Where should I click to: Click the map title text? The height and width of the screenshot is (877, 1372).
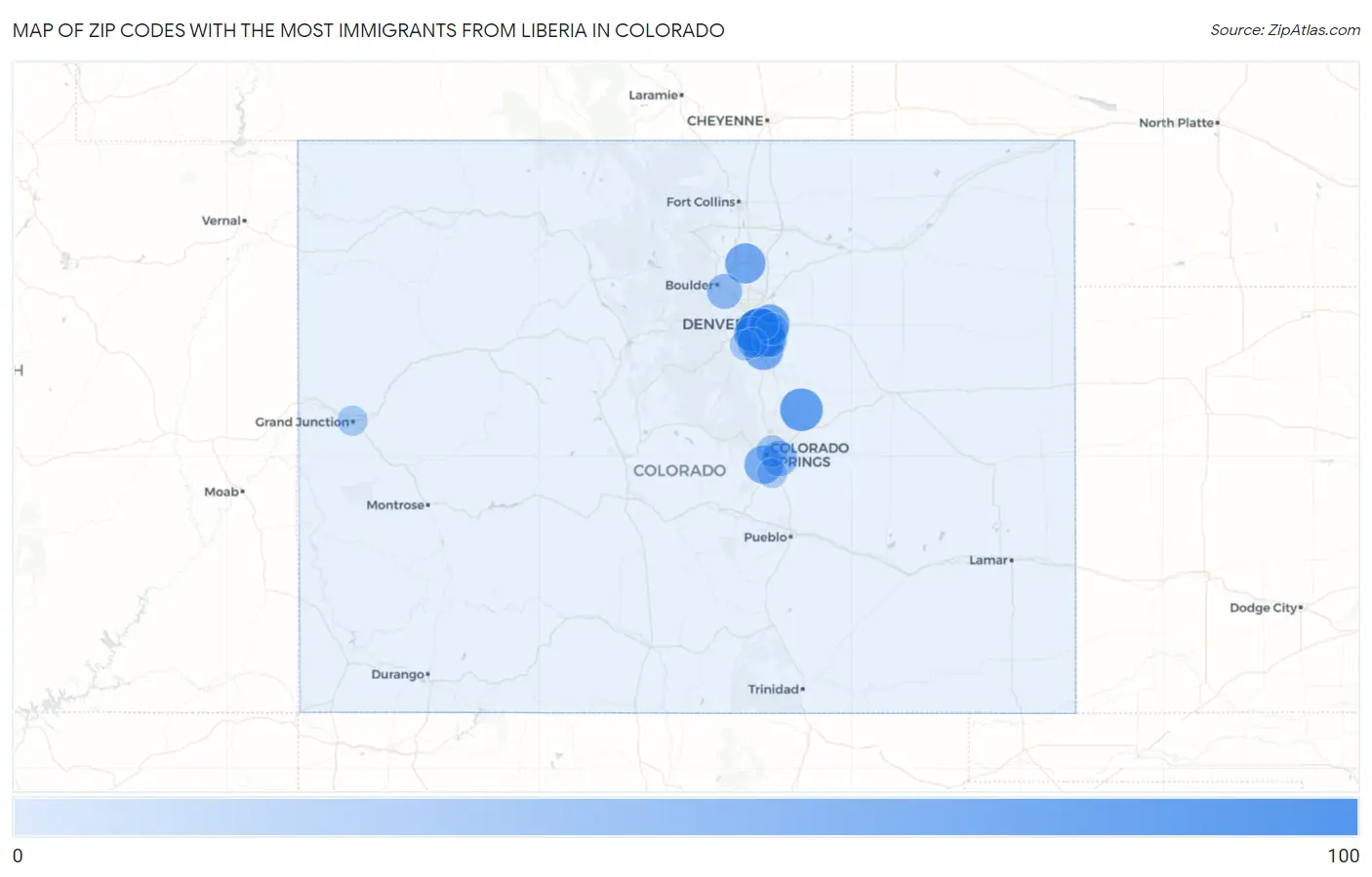[x=368, y=30]
